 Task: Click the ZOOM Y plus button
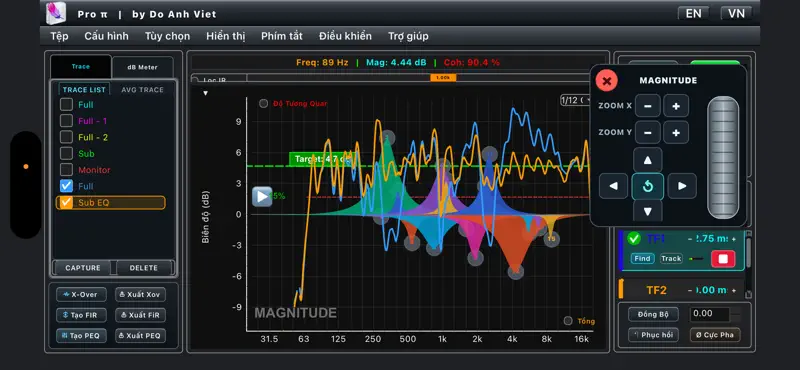(676, 132)
